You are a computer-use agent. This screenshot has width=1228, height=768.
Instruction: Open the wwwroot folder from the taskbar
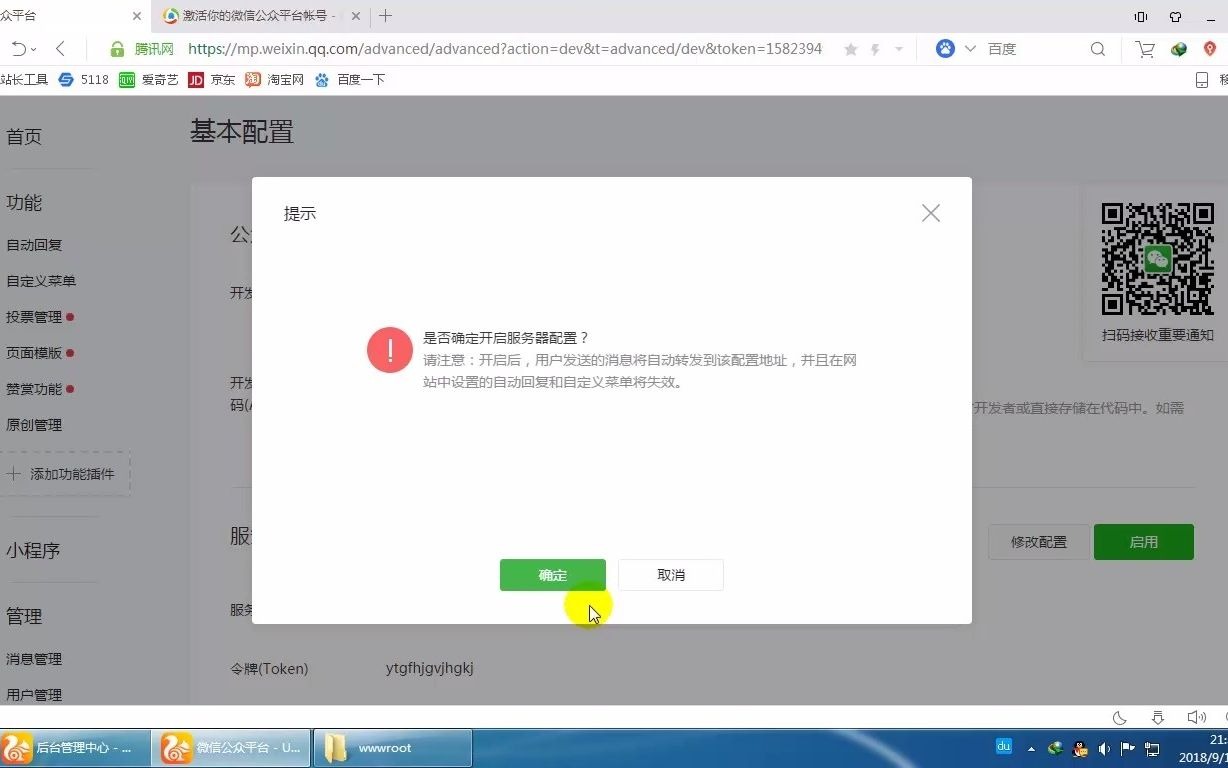point(392,747)
